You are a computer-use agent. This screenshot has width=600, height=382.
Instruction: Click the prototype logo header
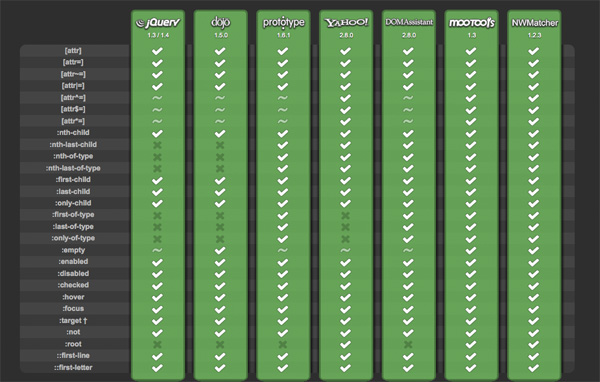coord(283,23)
